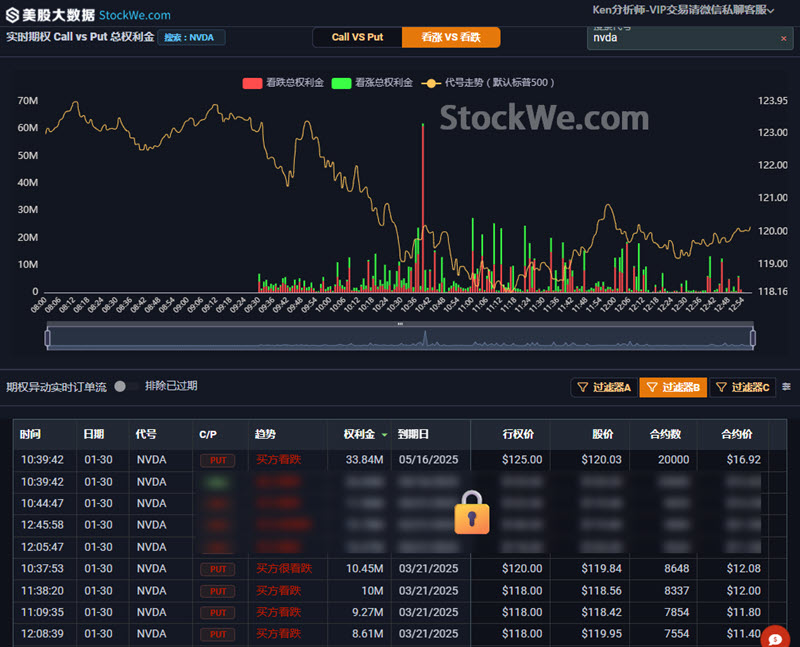
Task: Sort table by 趋势 column header
Action: pyautogui.click(x=265, y=434)
